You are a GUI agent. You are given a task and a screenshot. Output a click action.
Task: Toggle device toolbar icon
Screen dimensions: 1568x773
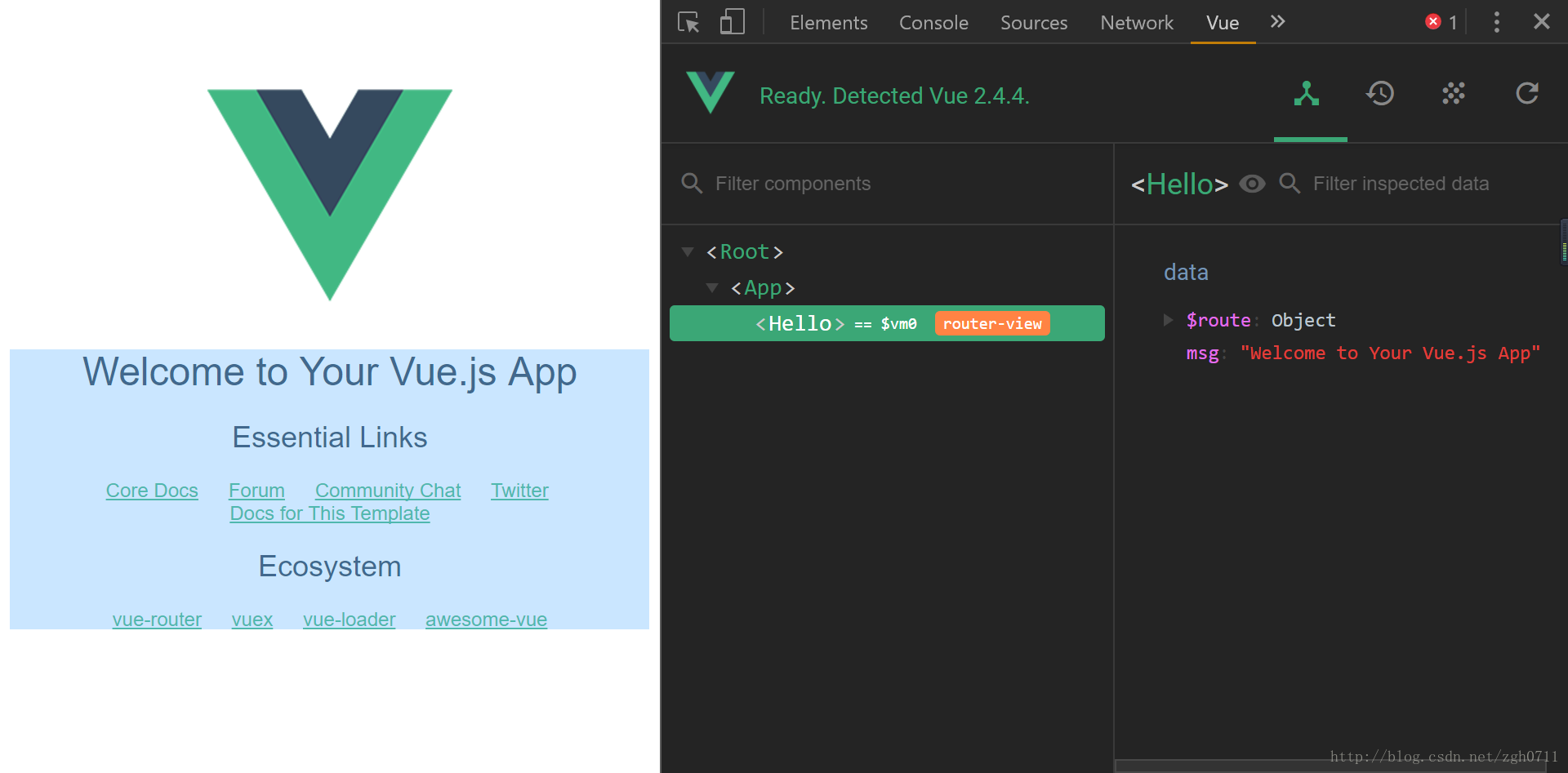732,22
